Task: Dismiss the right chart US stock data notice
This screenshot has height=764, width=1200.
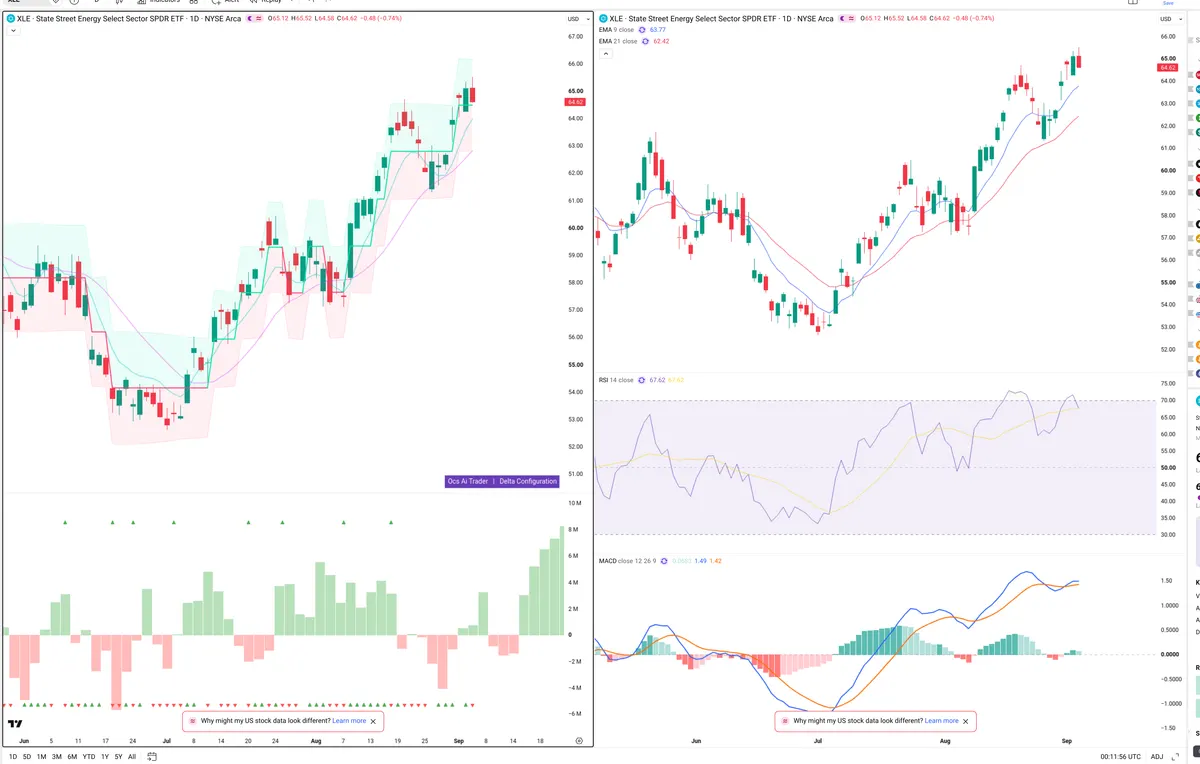Action: (966, 721)
